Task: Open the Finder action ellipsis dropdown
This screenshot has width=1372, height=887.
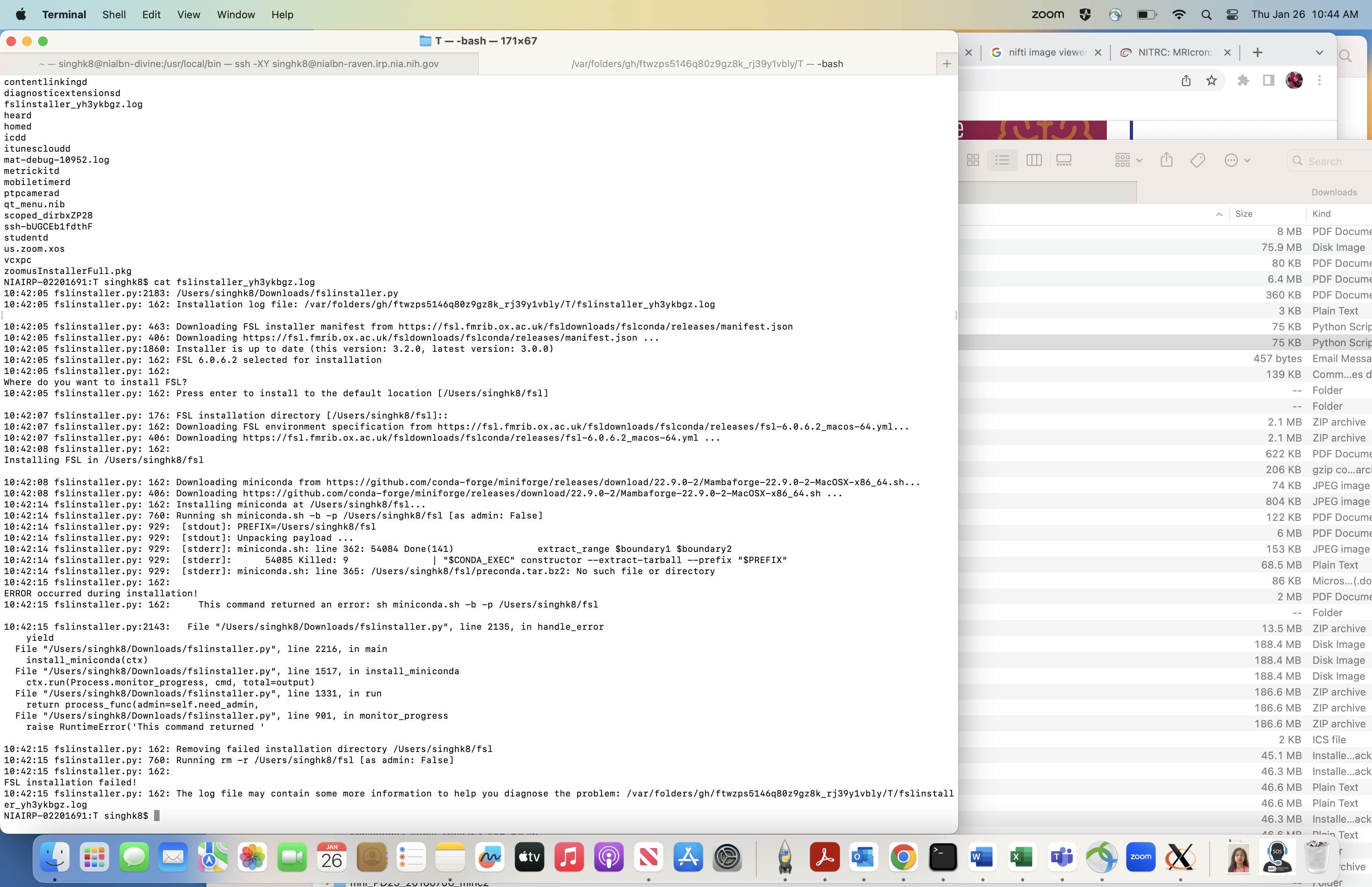Action: click(x=1237, y=160)
